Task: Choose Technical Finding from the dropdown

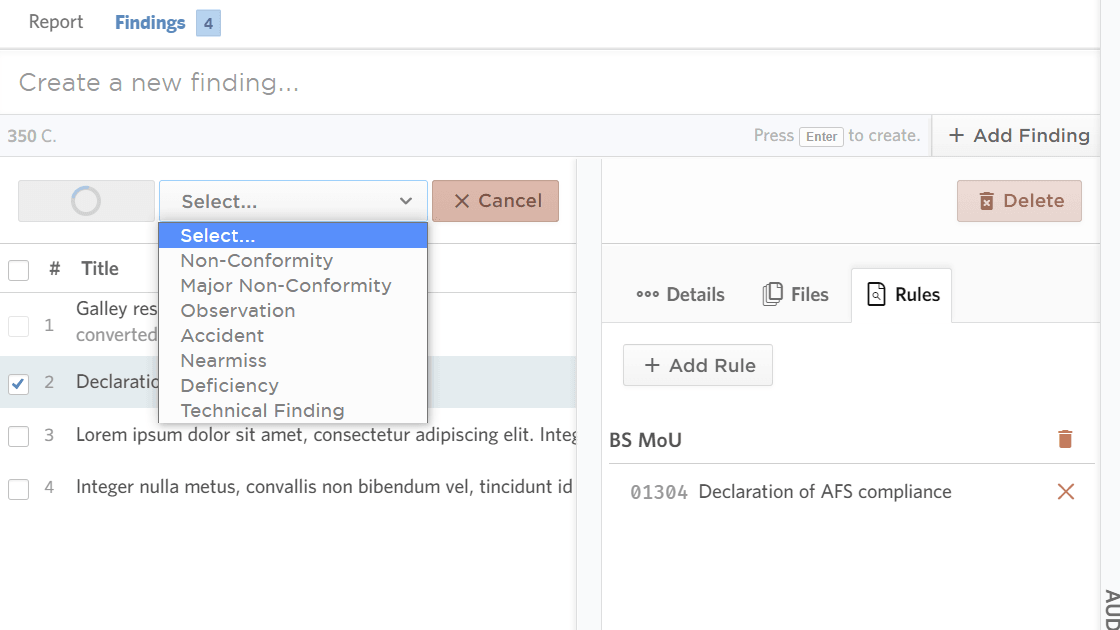Action: click(x=262, y=410)
